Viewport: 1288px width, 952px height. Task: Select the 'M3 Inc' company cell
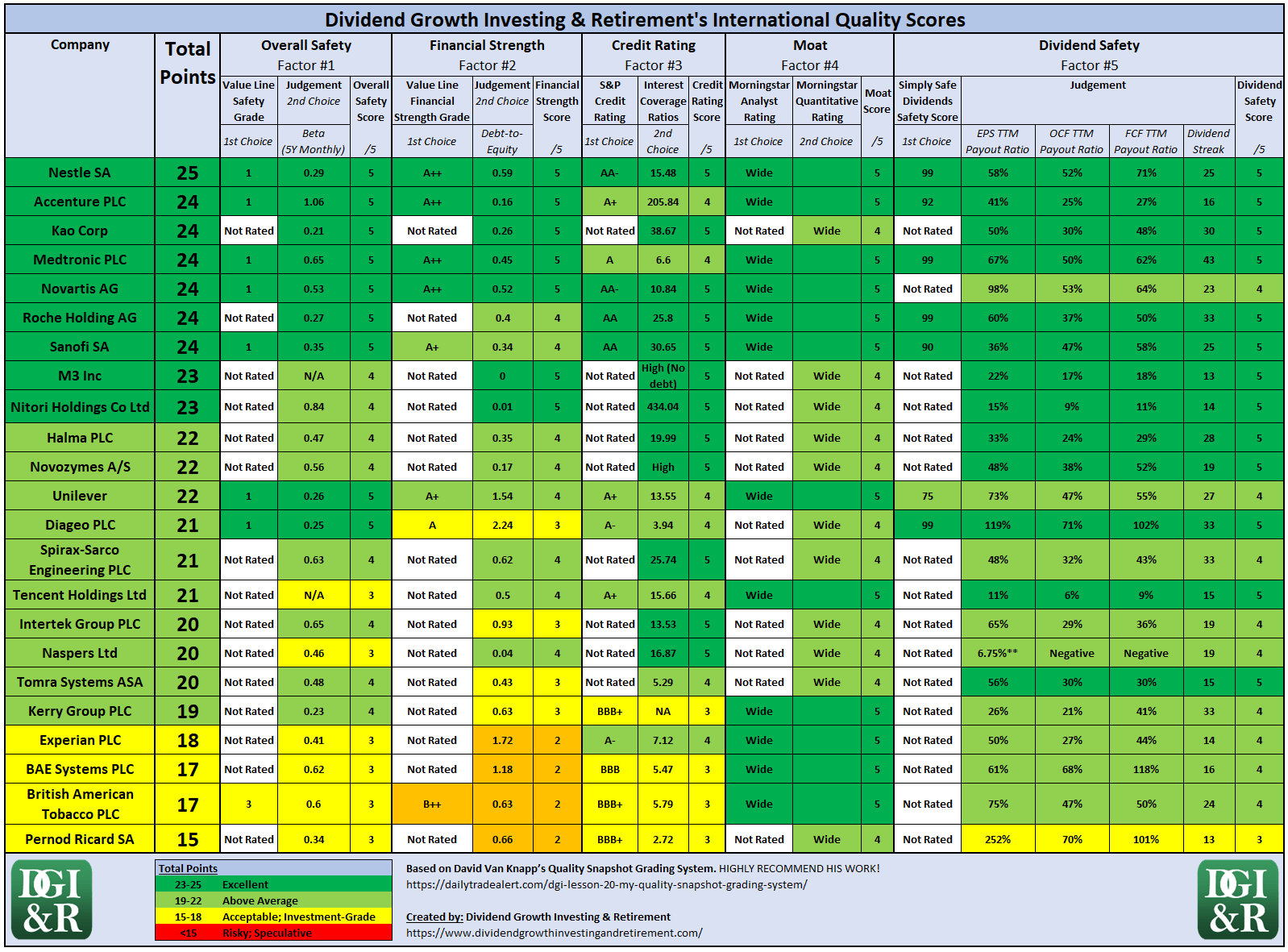click(80, 376)
